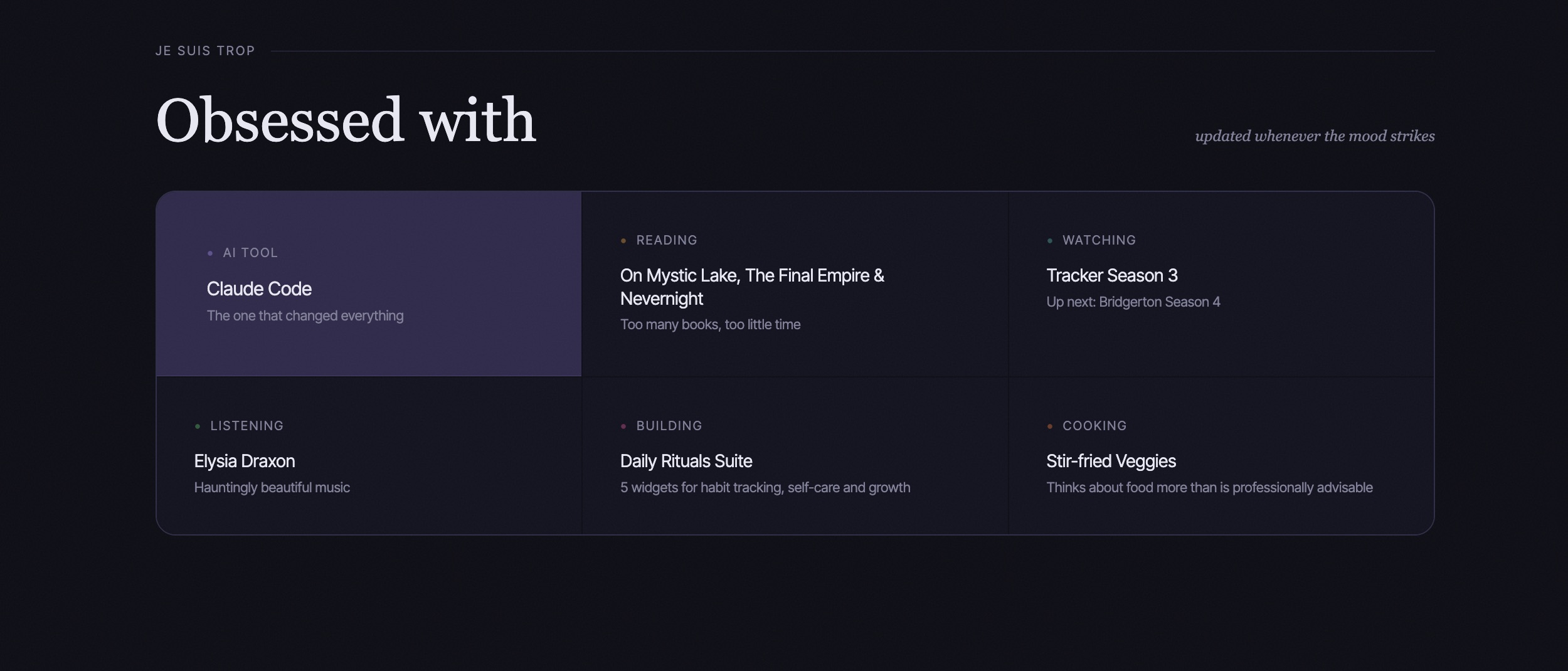Image resolution: width=1568 pixels, height=671 pixels.
Task: Click the pink dot beside BUILDING
Action: pos(623,426)
